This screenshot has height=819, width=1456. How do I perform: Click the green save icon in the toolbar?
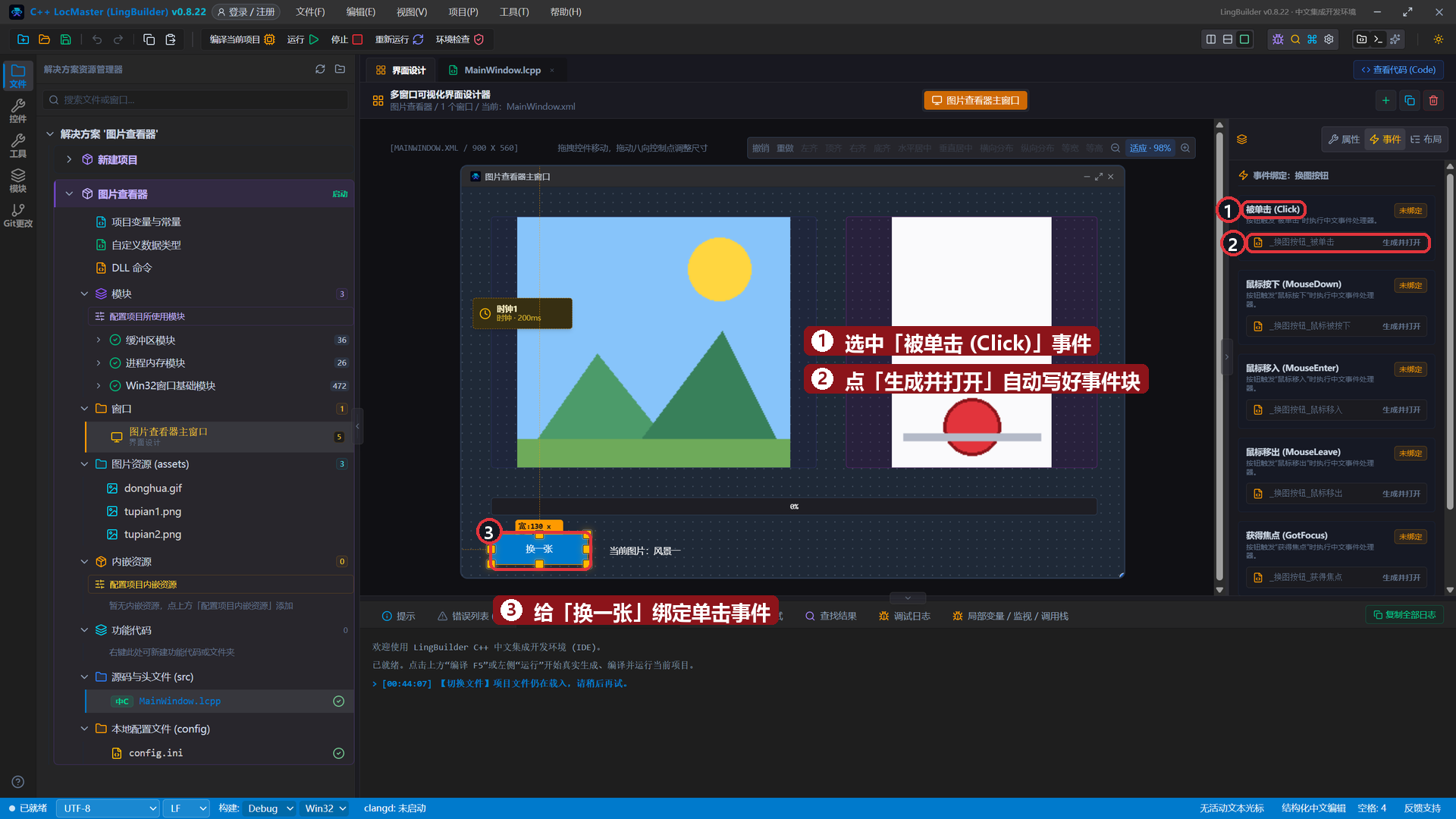pyautogui.click(x=66, y=39)
